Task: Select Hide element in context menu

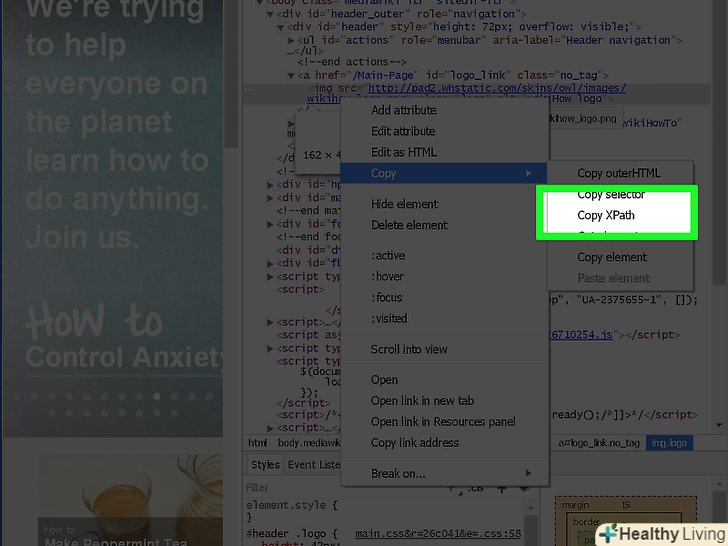Action: pos(404,204)
